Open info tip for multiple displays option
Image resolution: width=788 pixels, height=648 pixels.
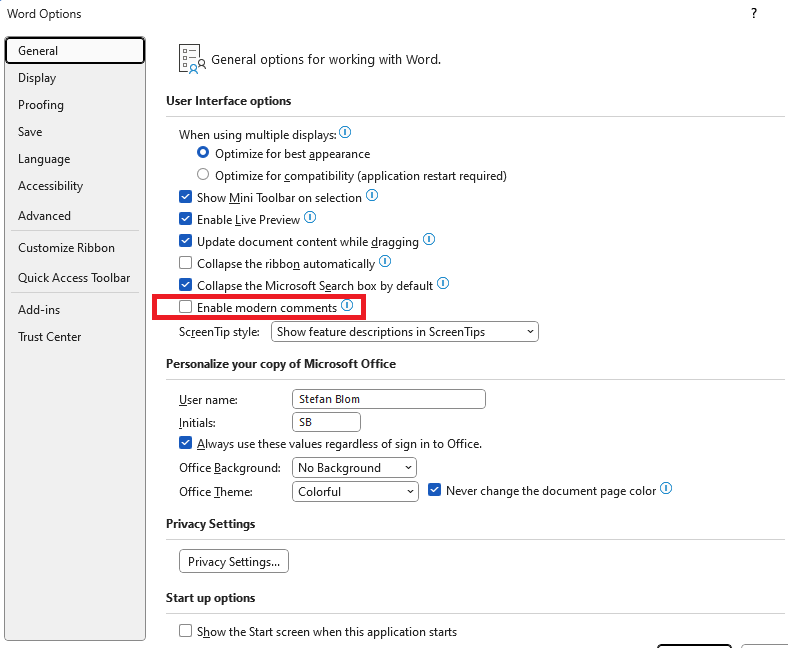(345, 133)
